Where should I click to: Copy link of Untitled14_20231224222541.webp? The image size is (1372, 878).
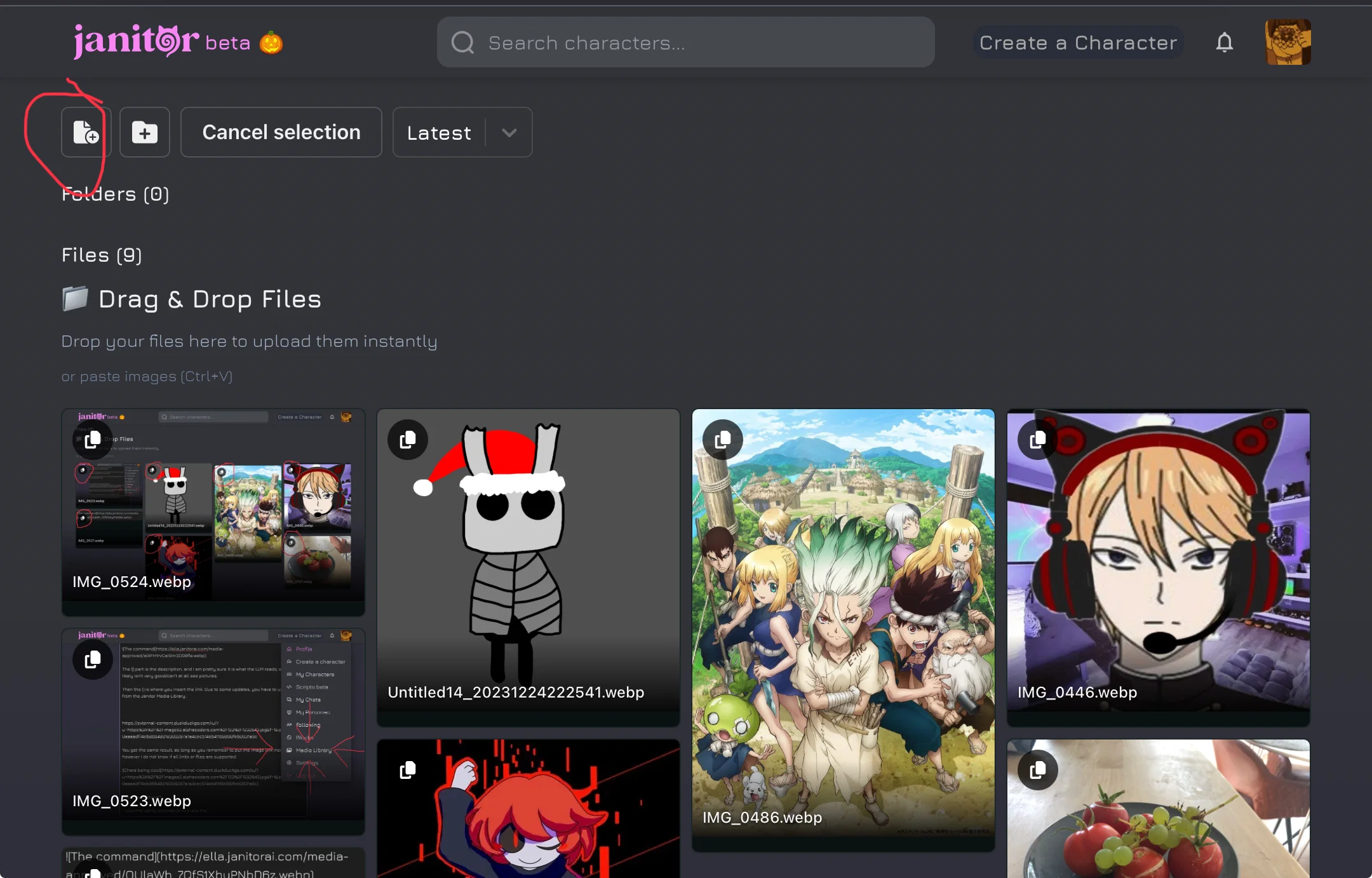(408, 440)
